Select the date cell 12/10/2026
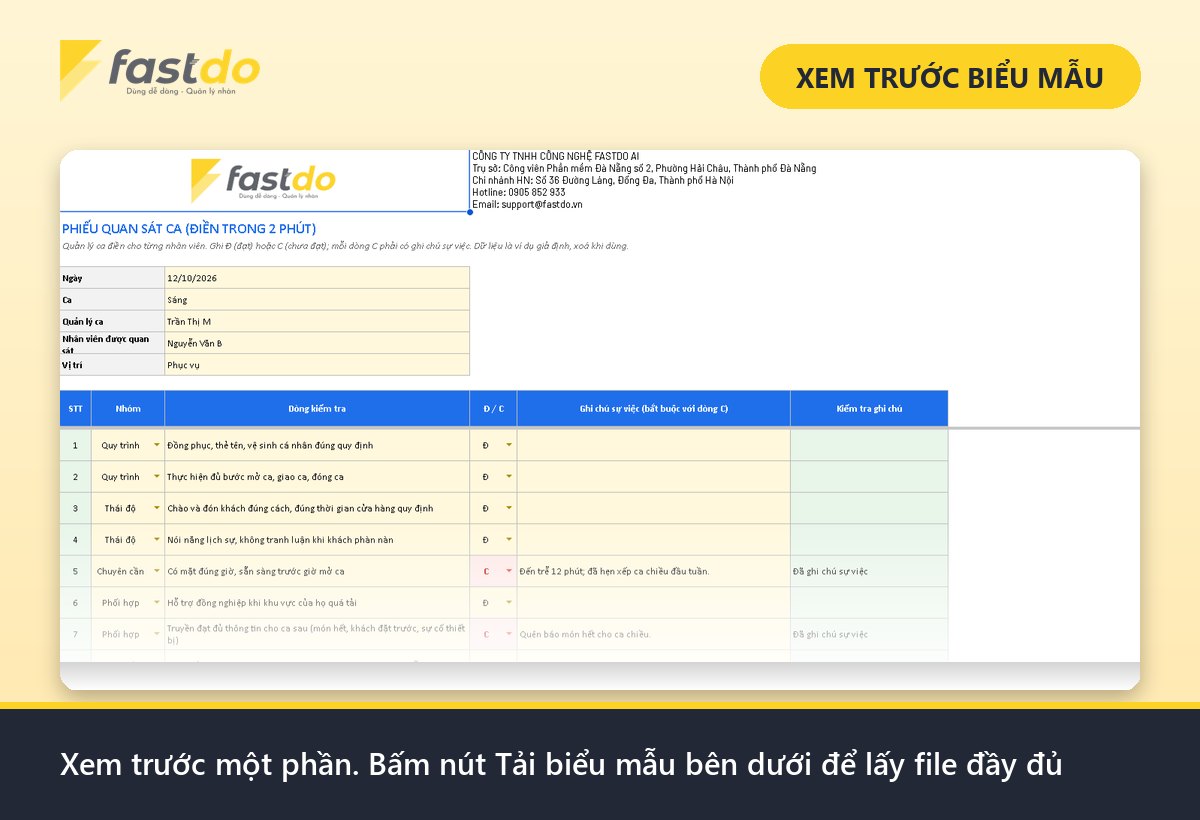This screenshot has width=1200, height=820. pyautogui.click(x=317, y=278)
